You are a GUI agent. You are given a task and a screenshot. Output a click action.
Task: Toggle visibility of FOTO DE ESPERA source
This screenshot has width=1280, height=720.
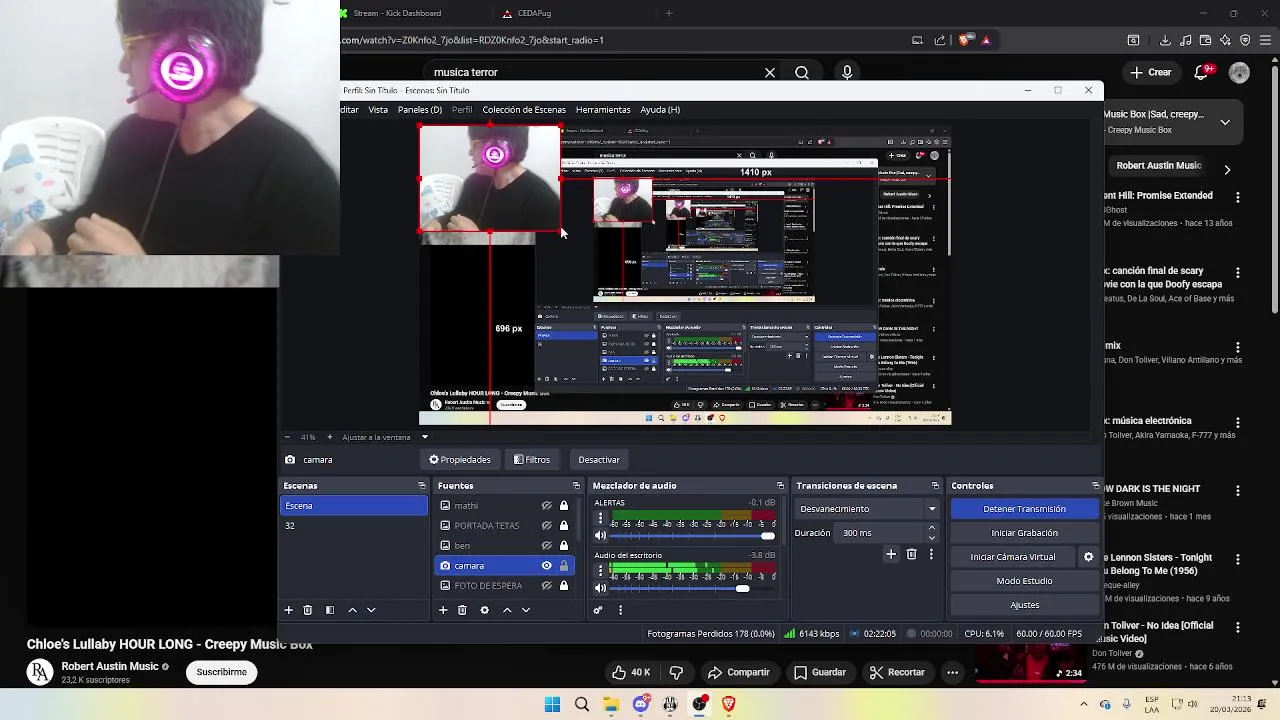coord(547,586)
